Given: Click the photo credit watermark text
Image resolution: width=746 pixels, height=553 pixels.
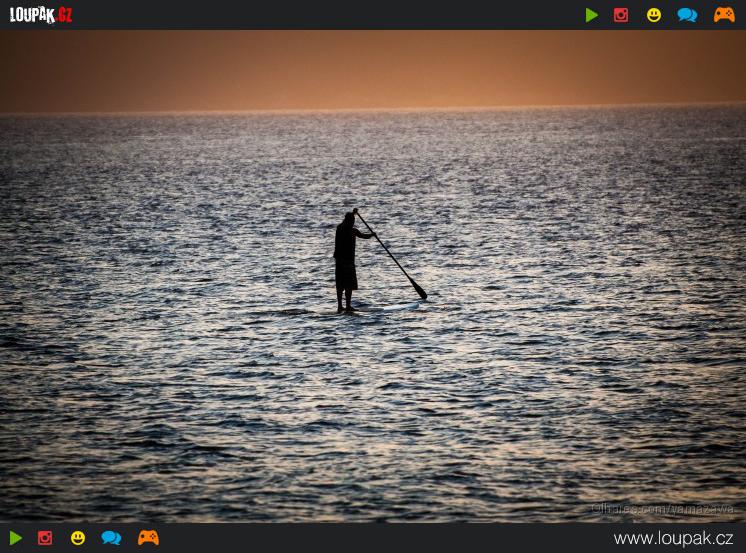Looking at the screenshot, I should pos(662,509).
